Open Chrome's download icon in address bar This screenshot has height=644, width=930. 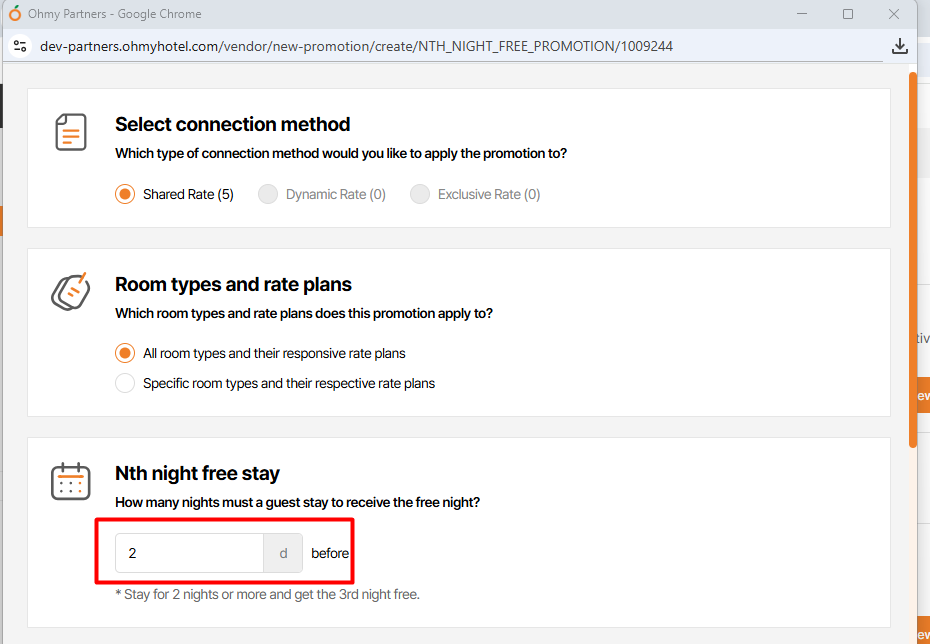click(x=899, y=46)
